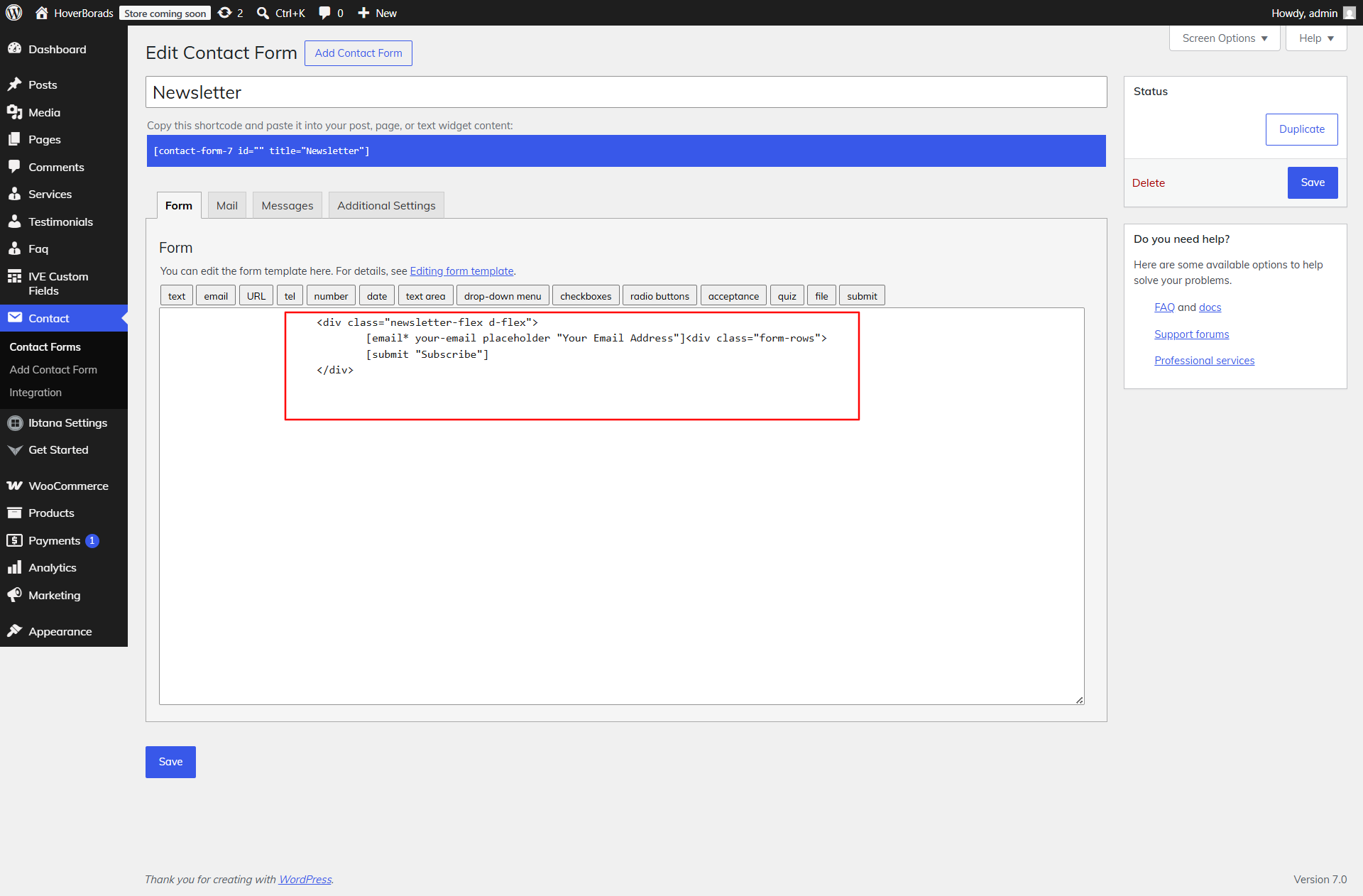This screenshot has height=896, width=1363.
Task: Click the Dashboard gauge icon
Action: pos(14,49)
